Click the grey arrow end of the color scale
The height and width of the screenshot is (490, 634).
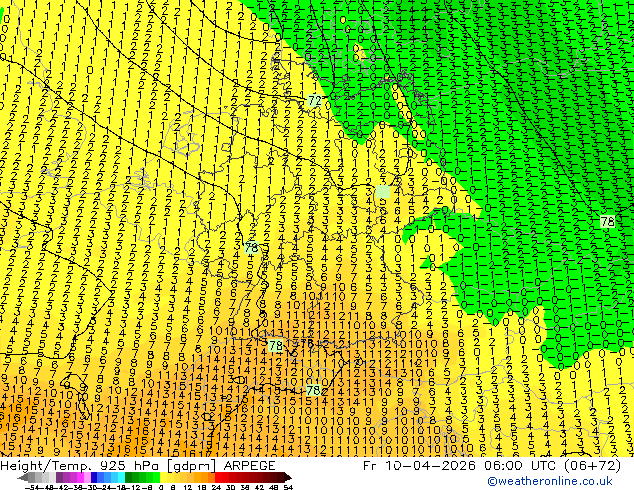(23, 477)
